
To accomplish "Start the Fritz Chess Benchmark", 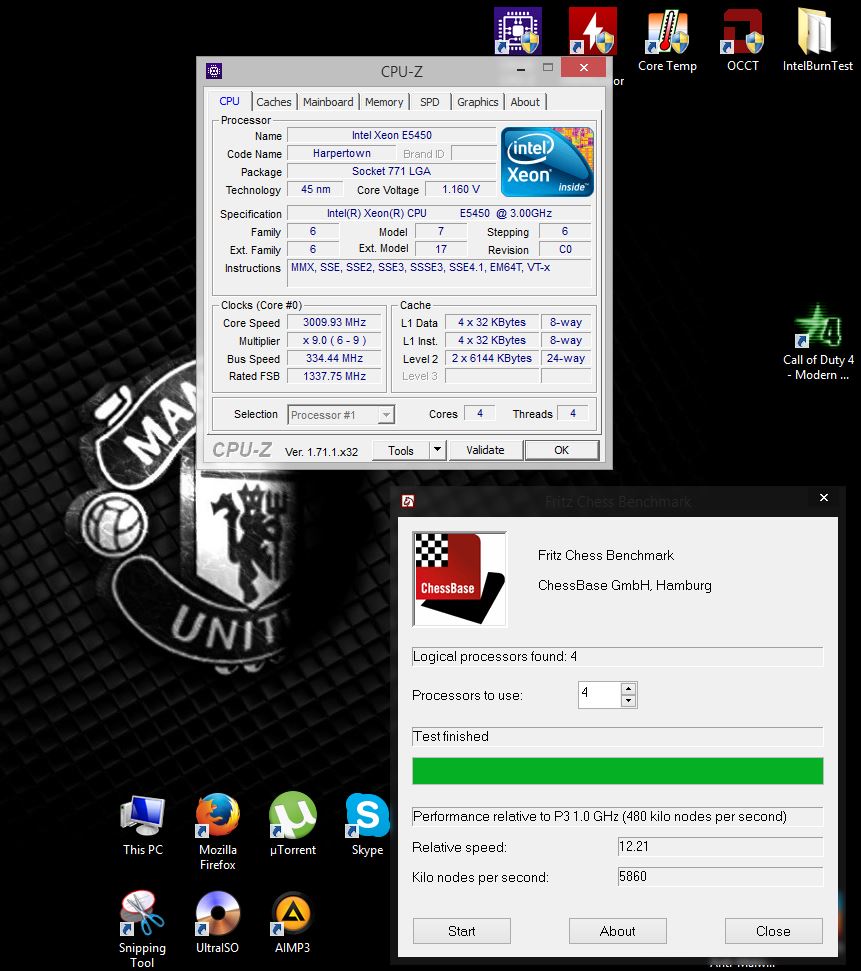I will pos(461,931).
